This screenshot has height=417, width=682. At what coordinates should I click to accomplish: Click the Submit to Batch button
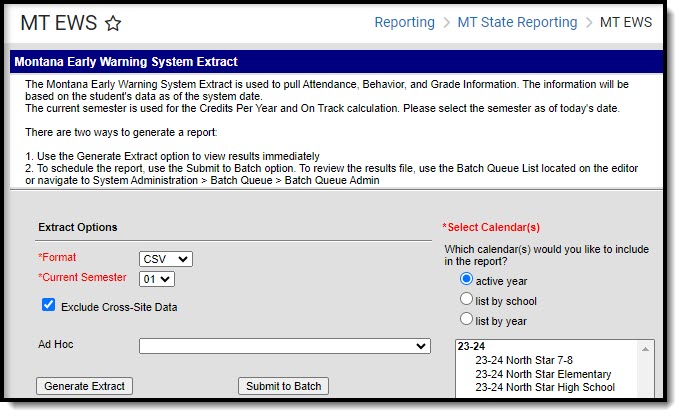click(284, 386)
